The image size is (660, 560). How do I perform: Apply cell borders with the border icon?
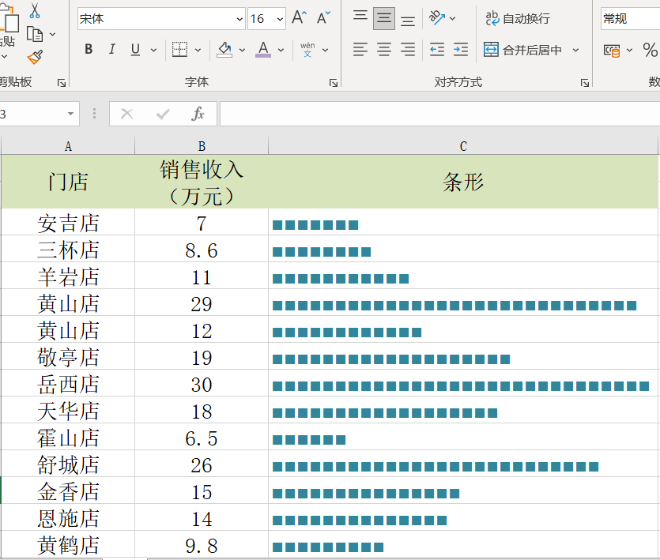179,49
